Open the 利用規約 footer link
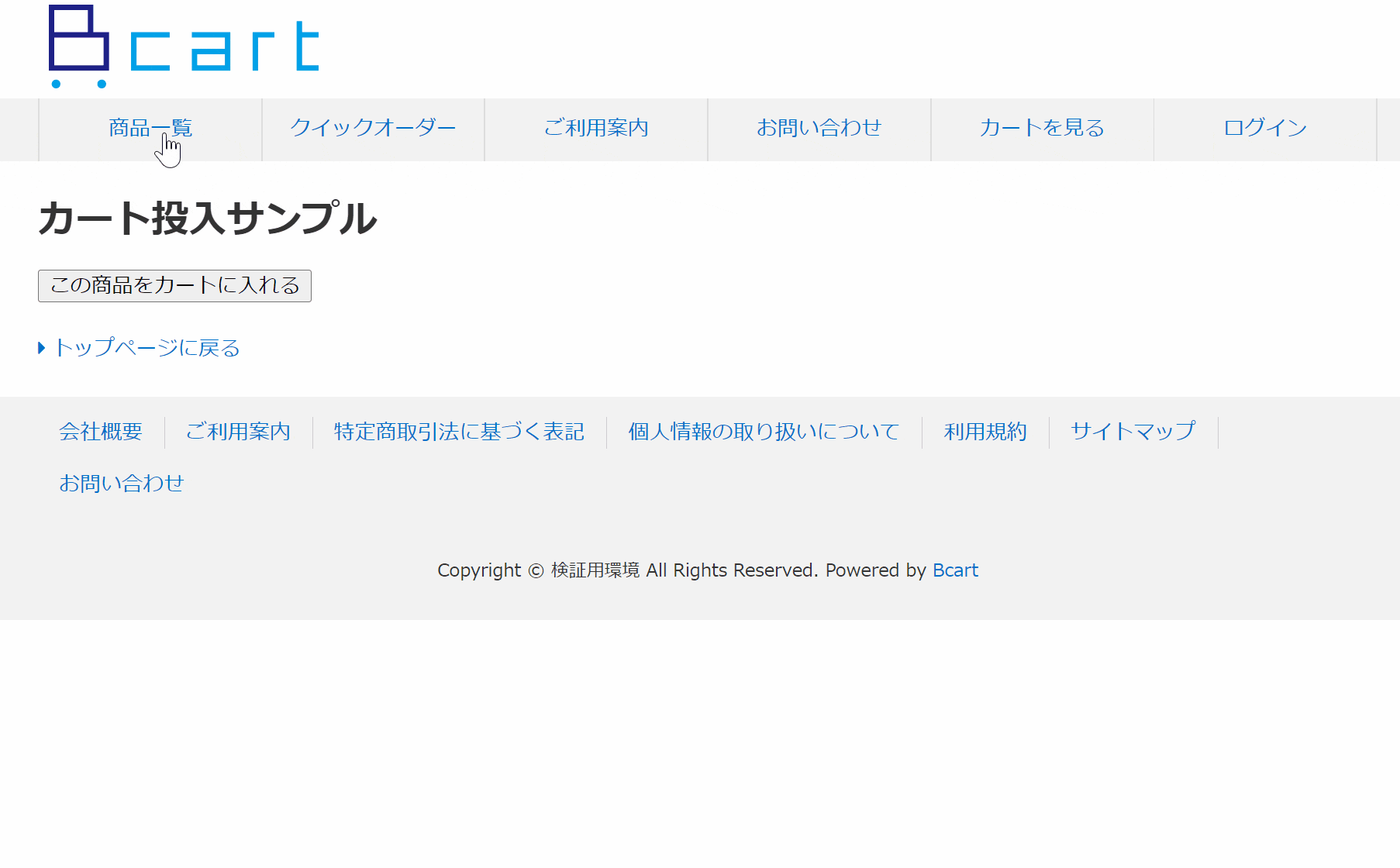 [985, 432]
